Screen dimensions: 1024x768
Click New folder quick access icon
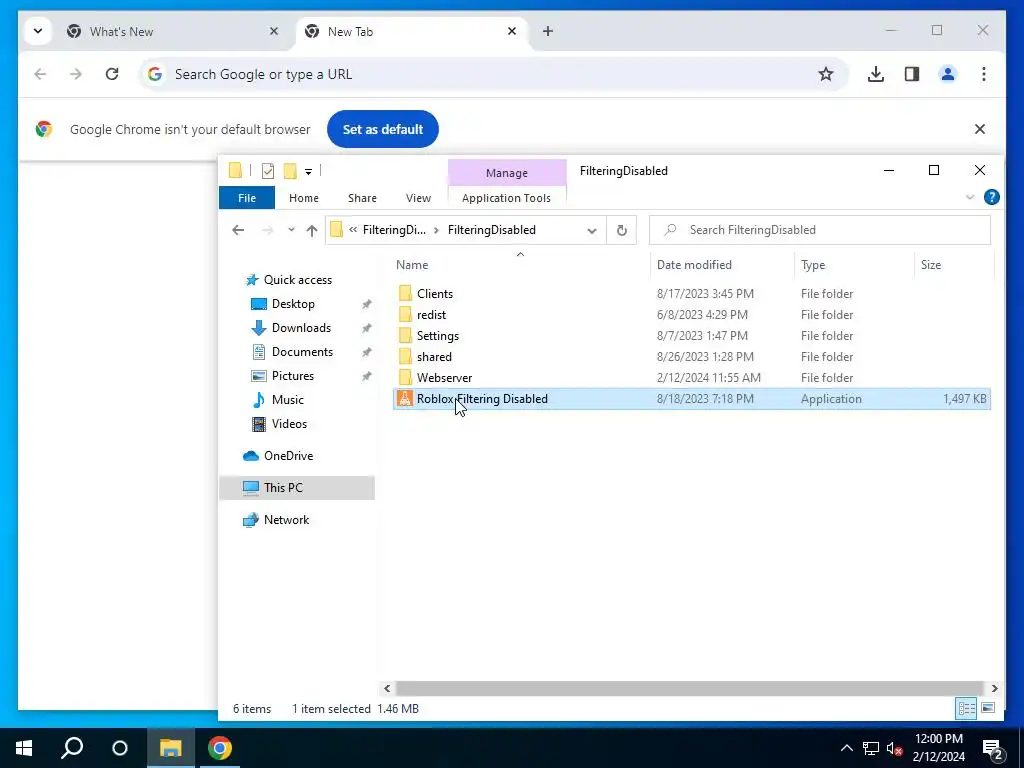(x=290, y=171)
